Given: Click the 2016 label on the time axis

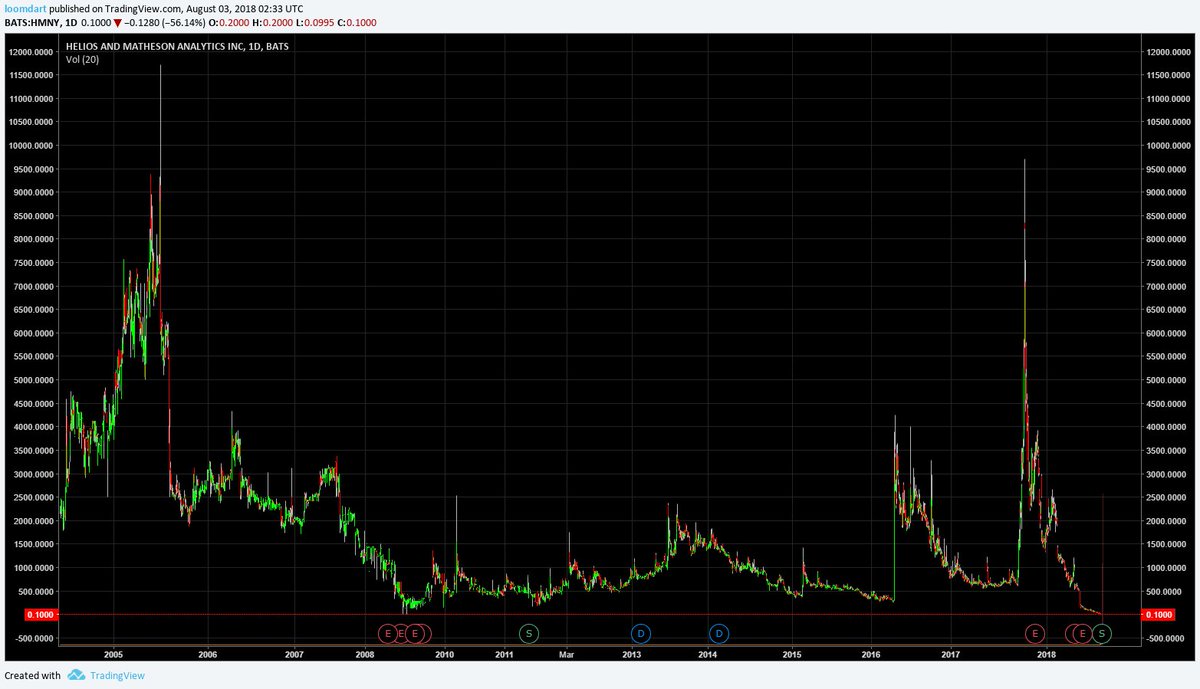Looking at the screenshot, I should pos(870,655).
